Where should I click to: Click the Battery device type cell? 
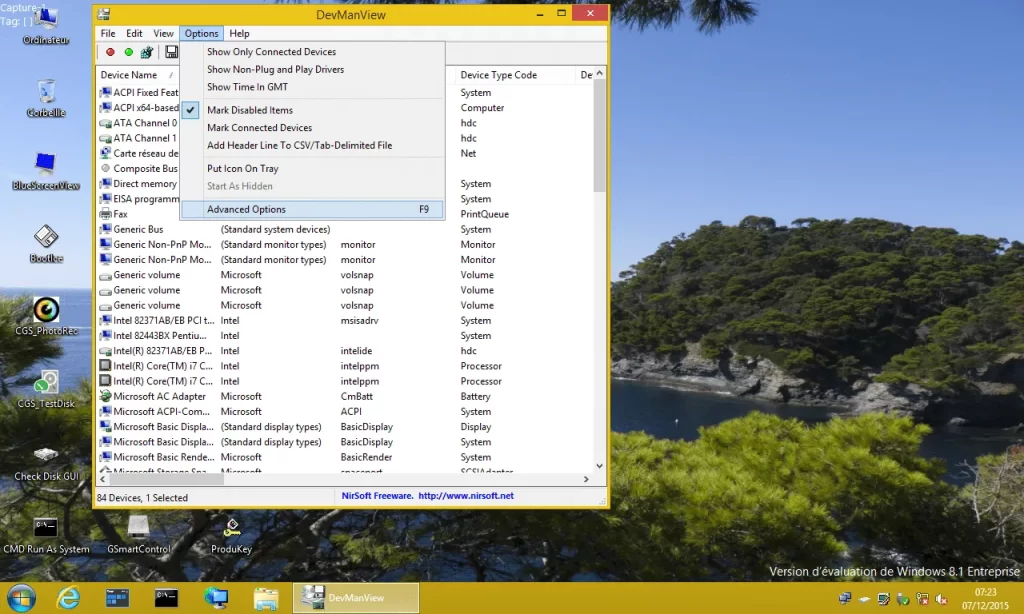tap(475, 396)
